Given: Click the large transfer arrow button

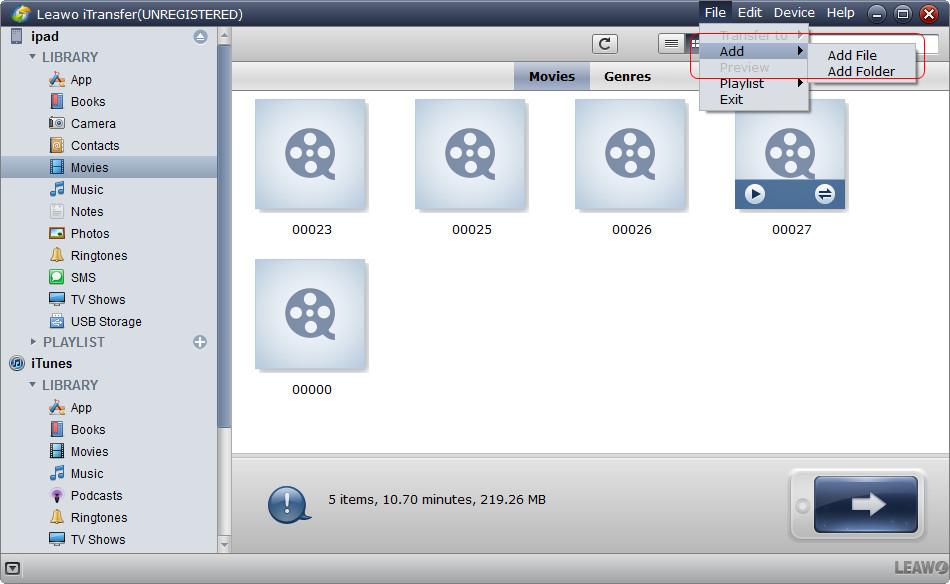Looking at the screenshot, I should click(x=866, y=504).
